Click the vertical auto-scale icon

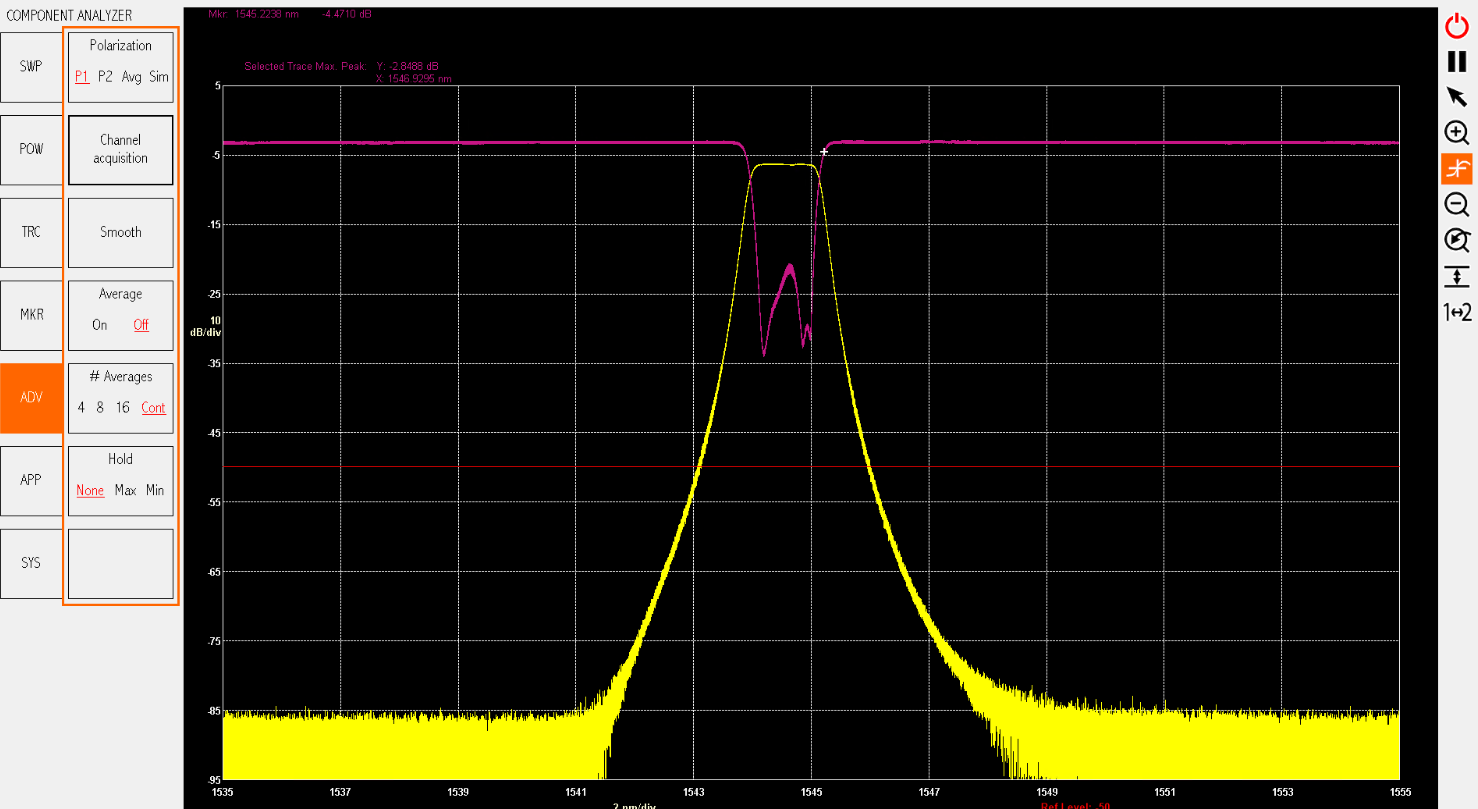[x=1457, y=276]
